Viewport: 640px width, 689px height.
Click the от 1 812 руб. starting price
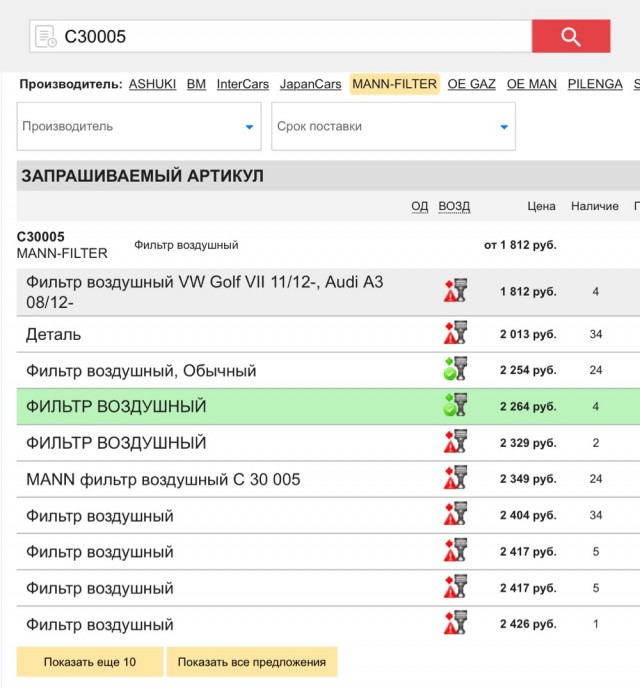click(x=520, y=245)
